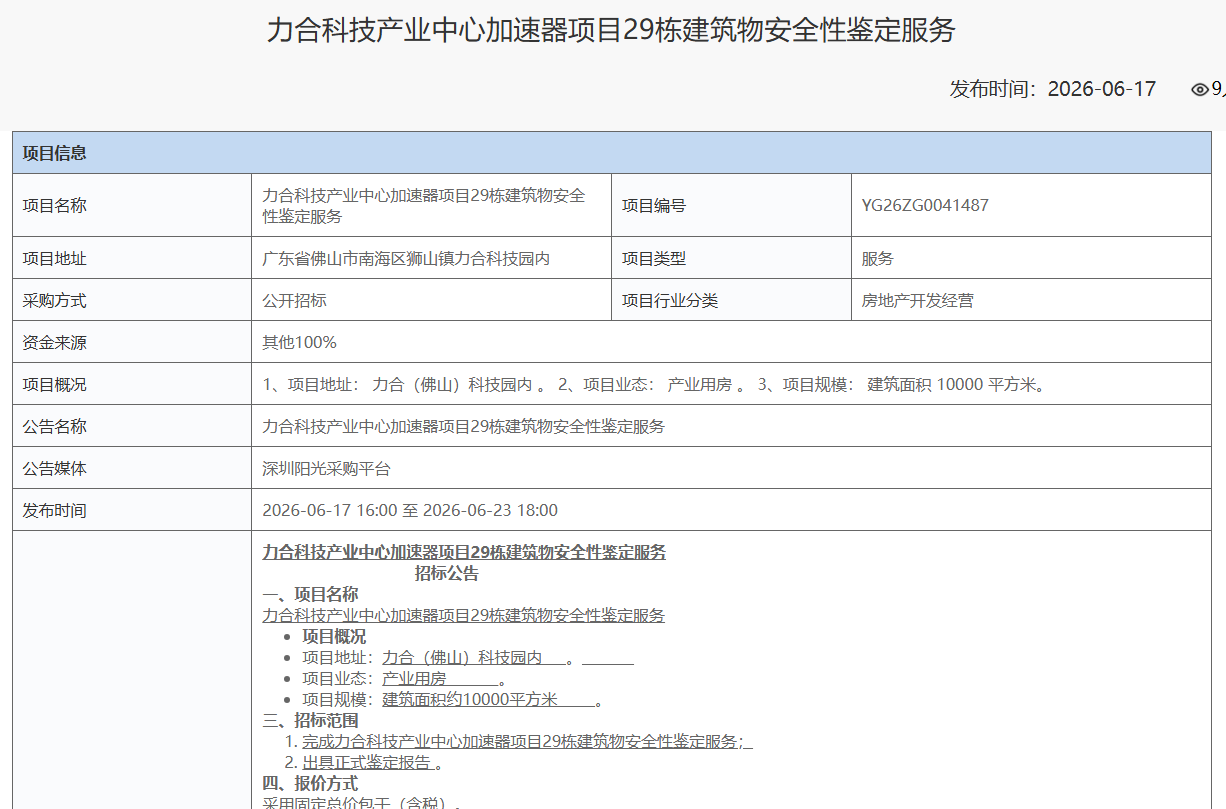
Task: Click the eye view-count icon
Action: click(1200, 89)
